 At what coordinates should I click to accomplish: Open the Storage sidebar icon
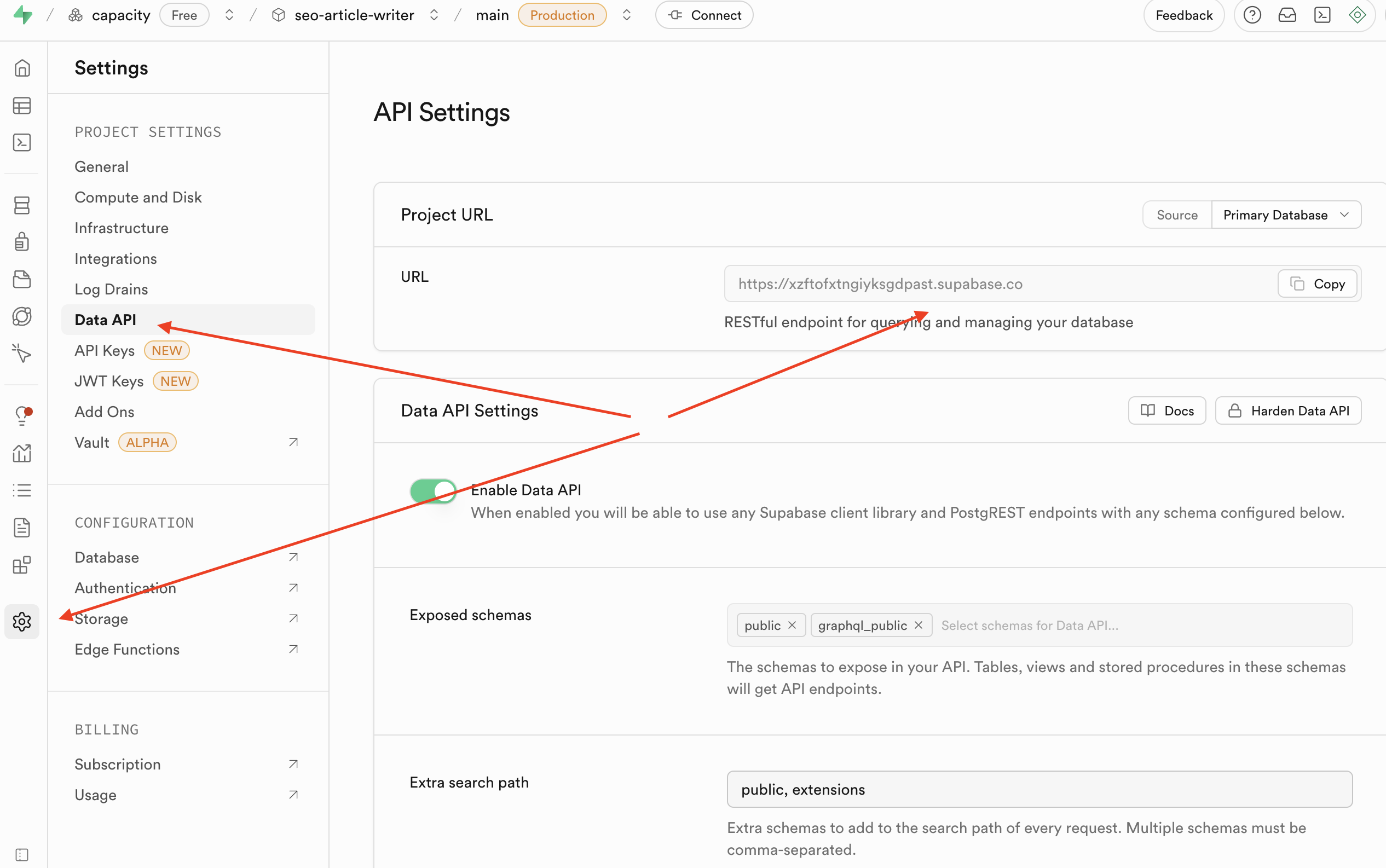coord(22,279)
